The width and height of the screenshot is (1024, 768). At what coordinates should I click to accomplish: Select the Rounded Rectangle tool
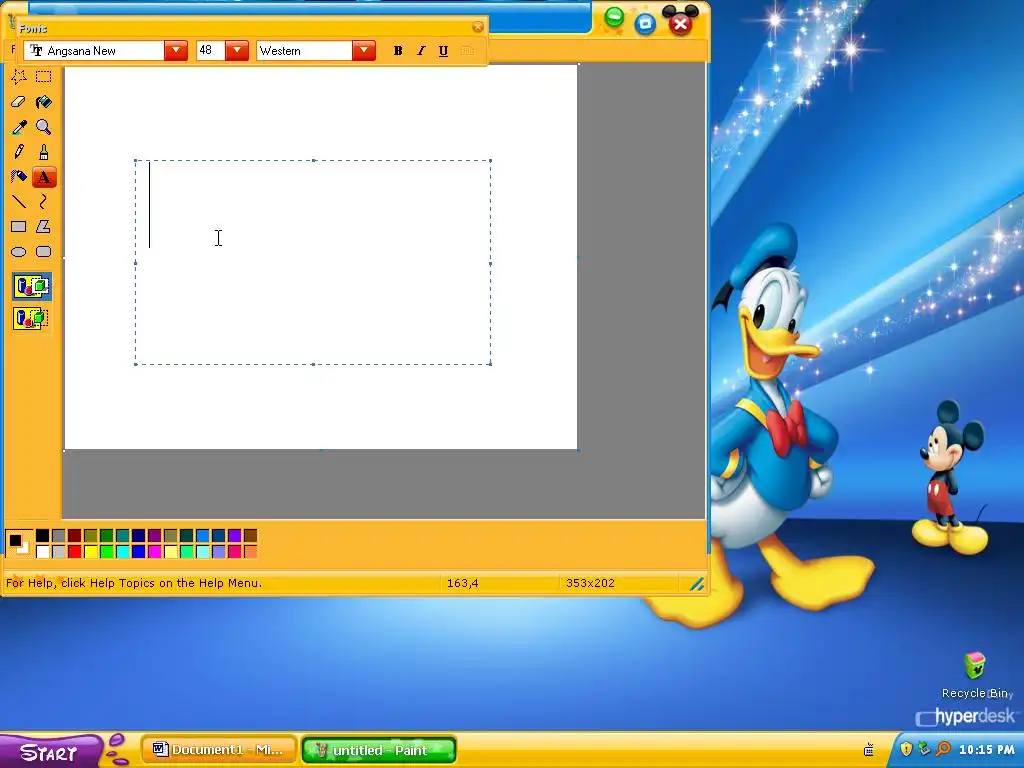44,252
